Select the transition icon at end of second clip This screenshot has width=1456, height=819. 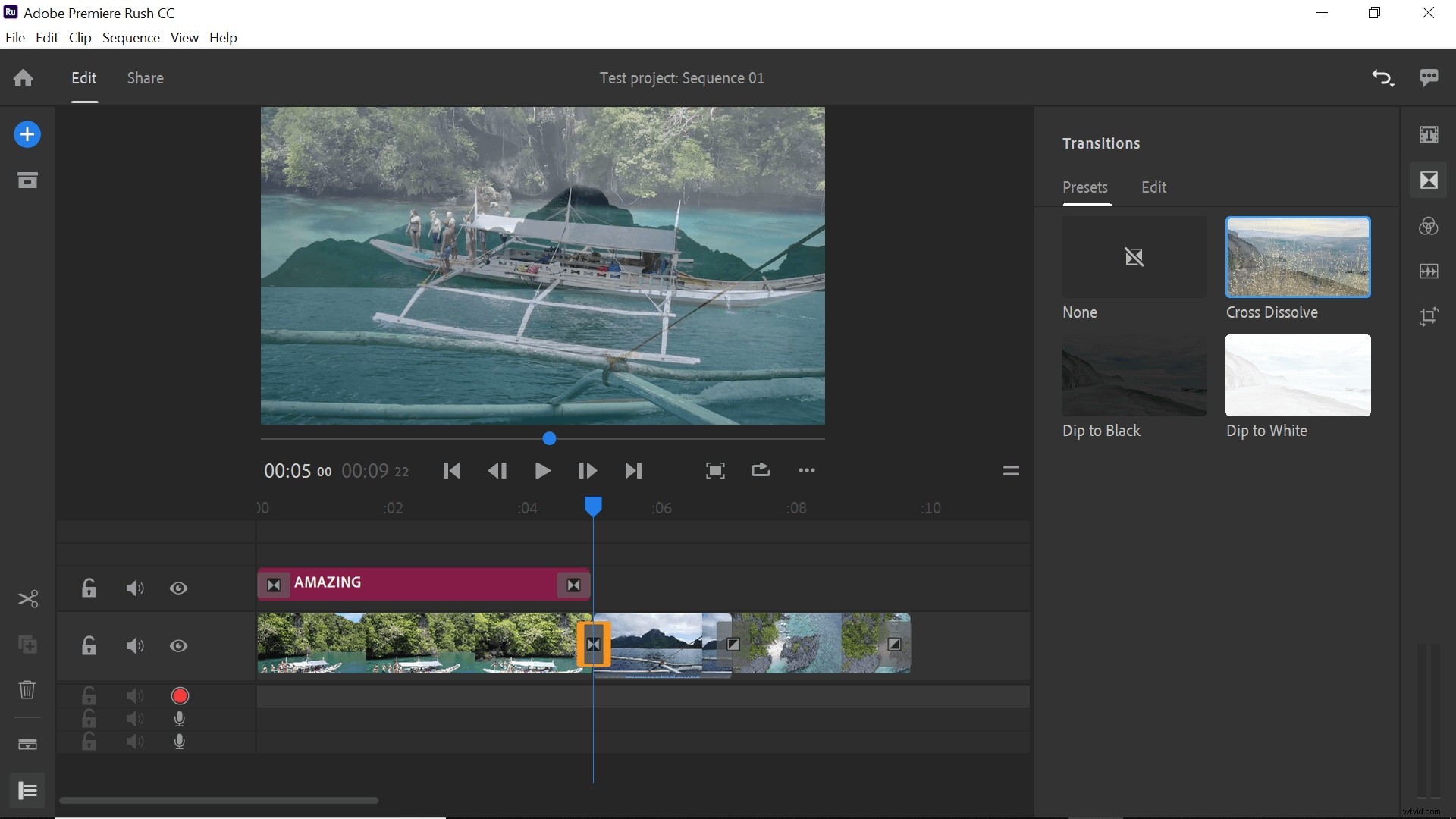[x=733, y=645]
